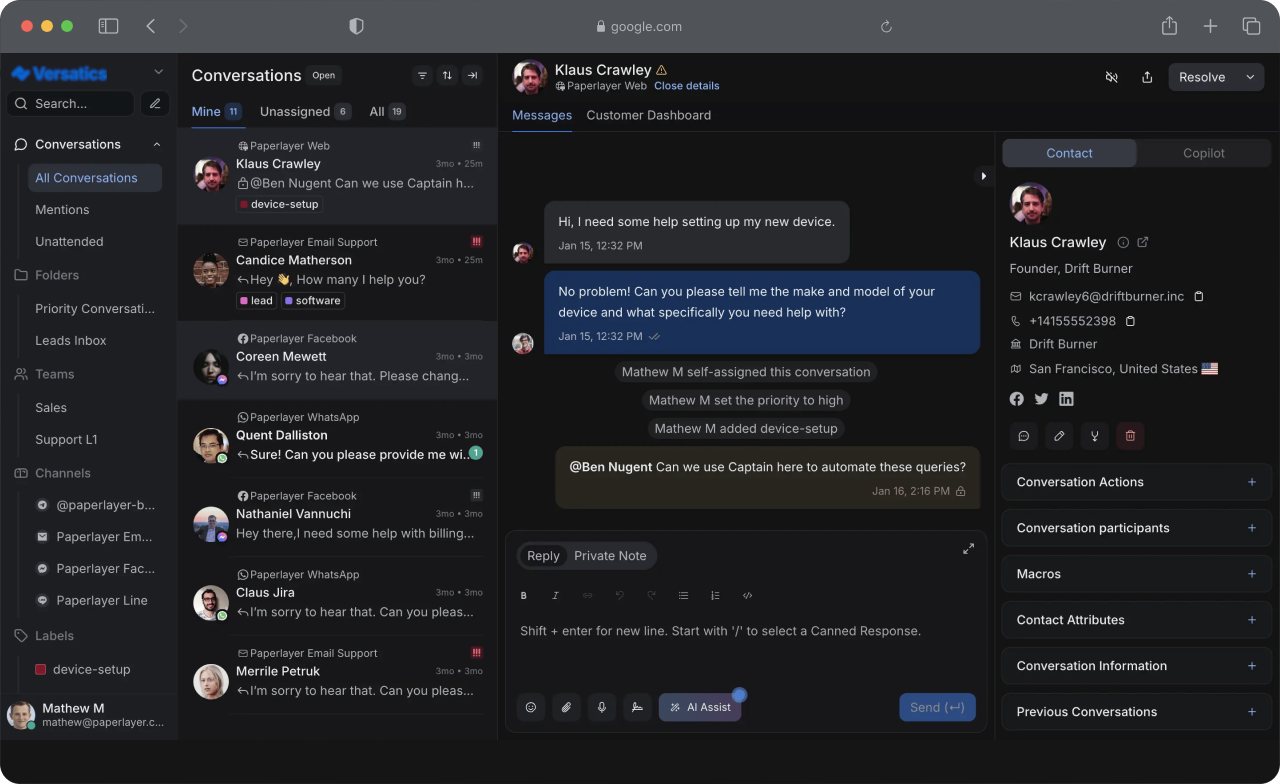The height and width of the screenshot is (784, 1280).
Task: Click the info icon beside Klaus Crawley's name
Action: [1123, 242]
